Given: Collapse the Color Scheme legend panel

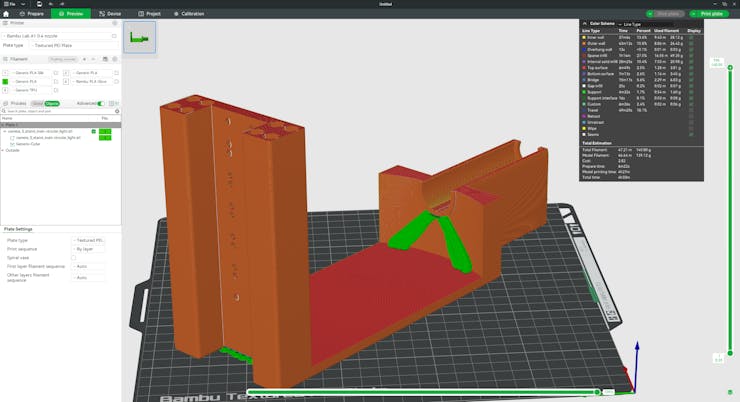Looking at the screenshot, I should point(585,23).
